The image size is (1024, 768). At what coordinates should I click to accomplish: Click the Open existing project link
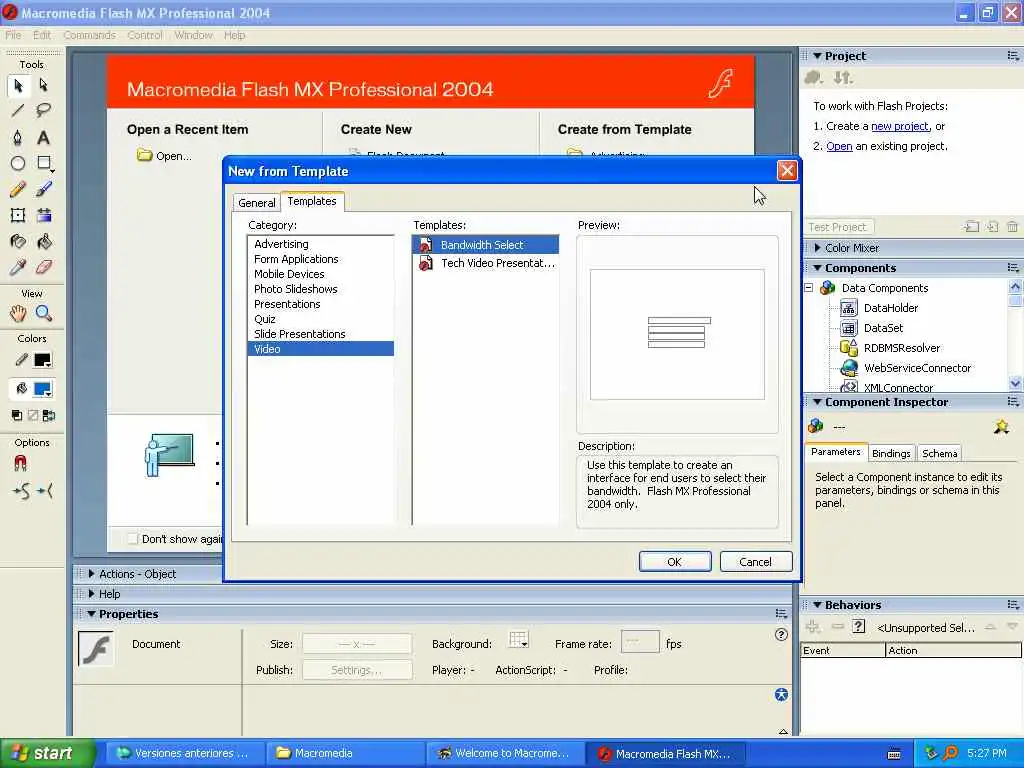tap(839, 146)
